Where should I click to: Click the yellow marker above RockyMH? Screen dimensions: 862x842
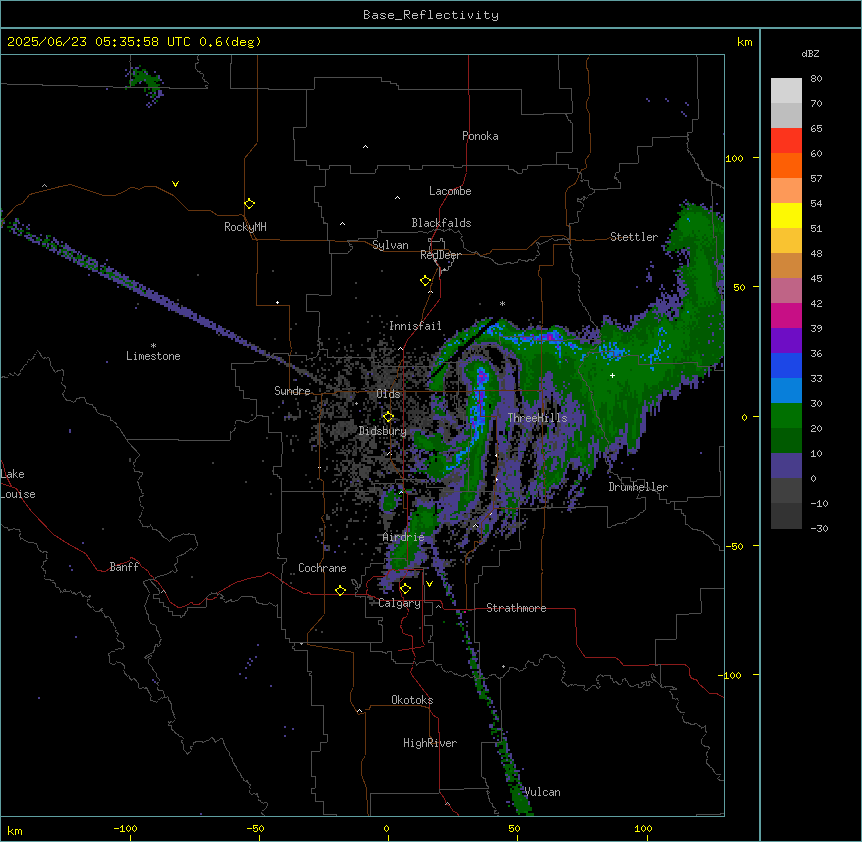249,203
